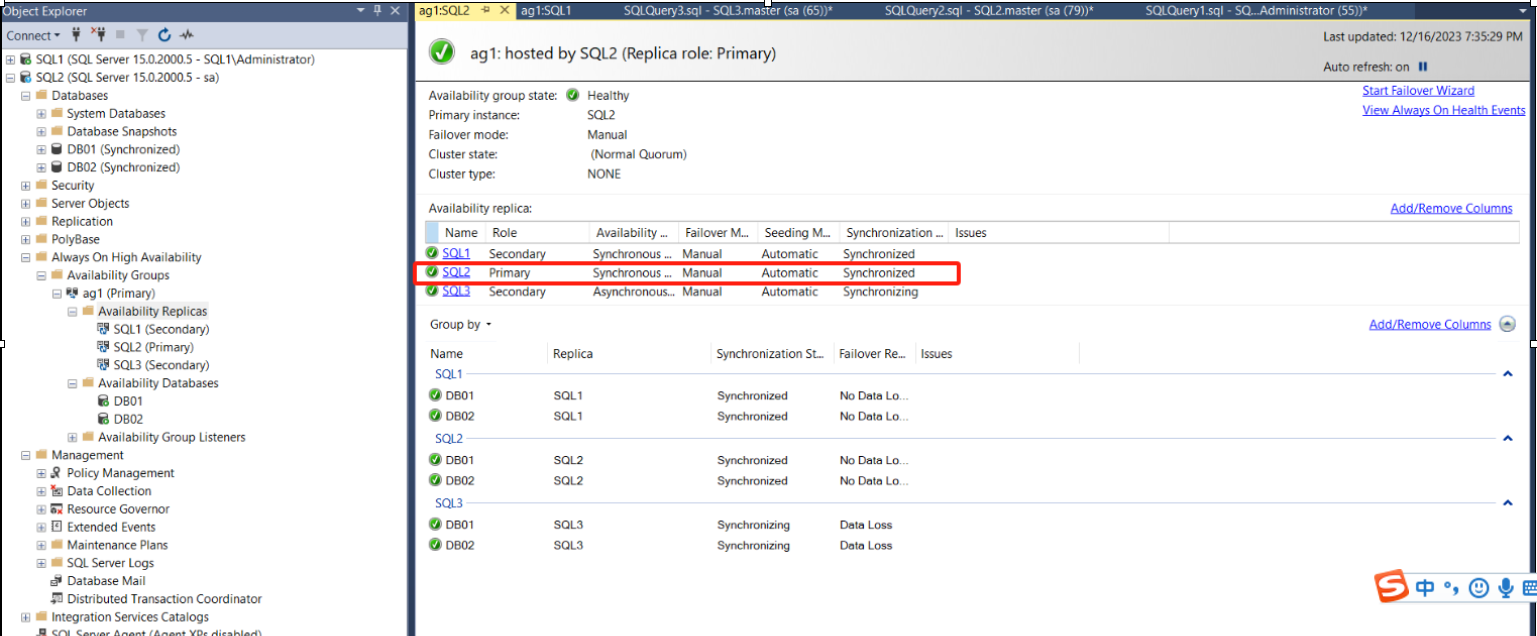Open the Group by dropdown
This screenshot has height=636, width=1537.
(461, 325)
